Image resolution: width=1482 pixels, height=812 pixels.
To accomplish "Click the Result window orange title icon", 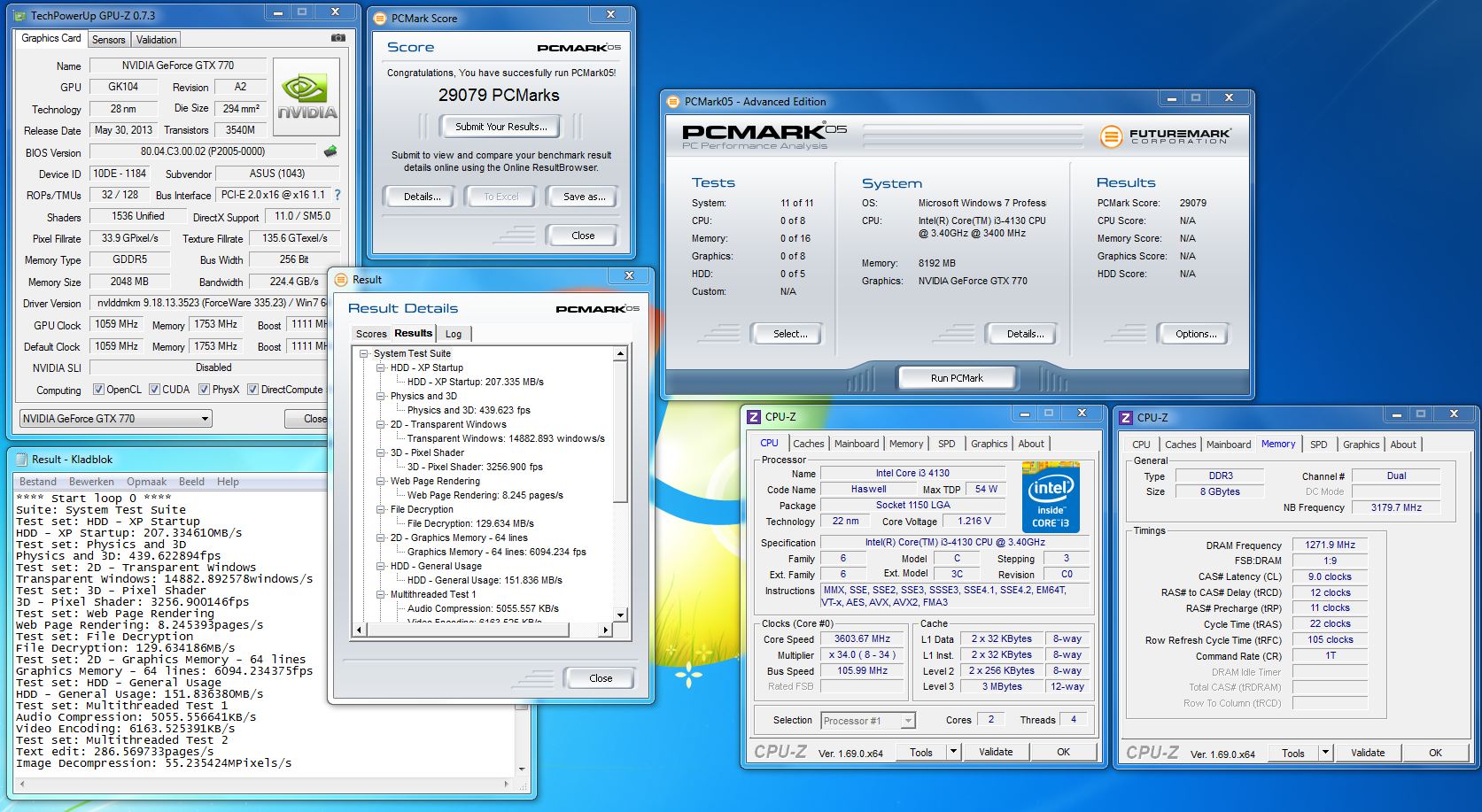I will pyautogui.click(x=341, y=279).
